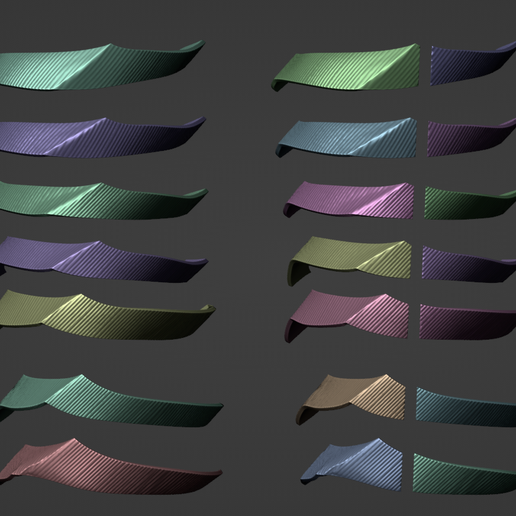Click the dark navy piece, top right edge
This screenshot has height=516, width=516.
point(473,65)
